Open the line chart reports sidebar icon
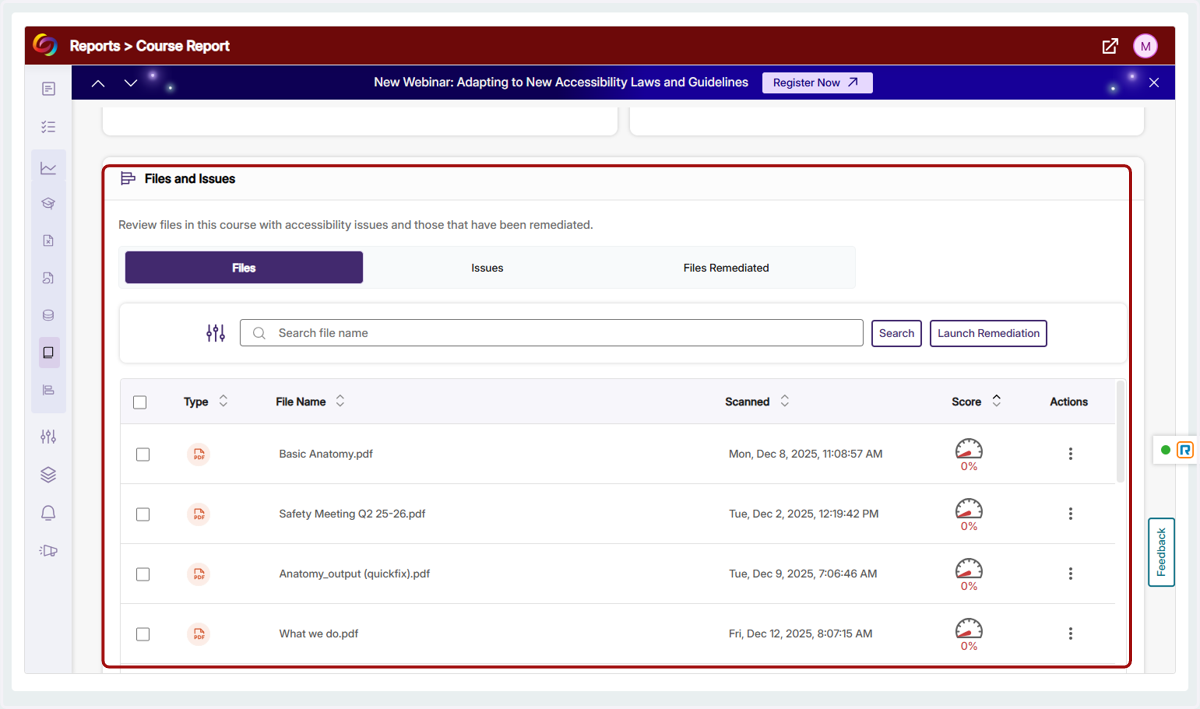This screenshot has width=1200, height=709. pyautogui.click(x=48, y=168)
